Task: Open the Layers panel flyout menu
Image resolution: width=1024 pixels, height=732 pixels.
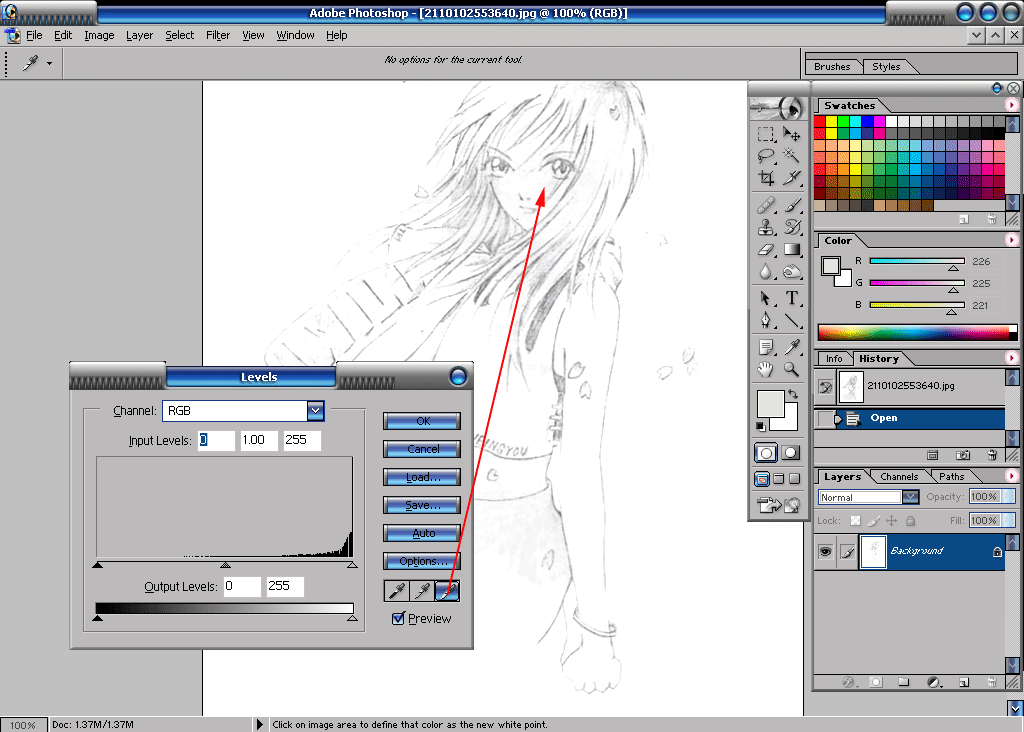Action: click(1012, 476)
